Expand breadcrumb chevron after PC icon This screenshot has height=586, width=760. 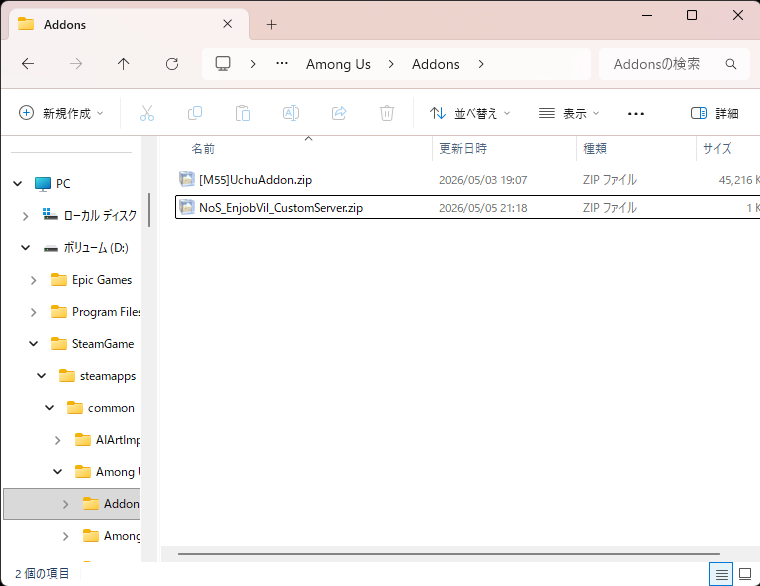pyautogui.click(x=253, y=64)
